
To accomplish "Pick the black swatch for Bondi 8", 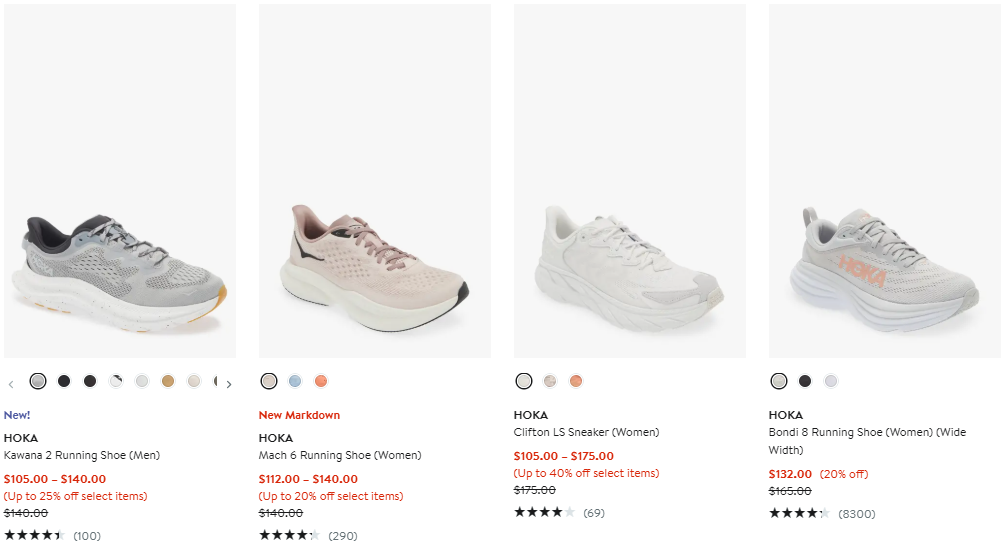I will (x=805, y=381).
